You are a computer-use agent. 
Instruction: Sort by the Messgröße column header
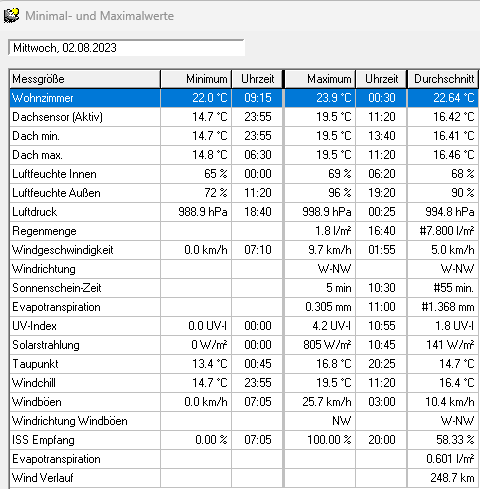click(85, 79)
